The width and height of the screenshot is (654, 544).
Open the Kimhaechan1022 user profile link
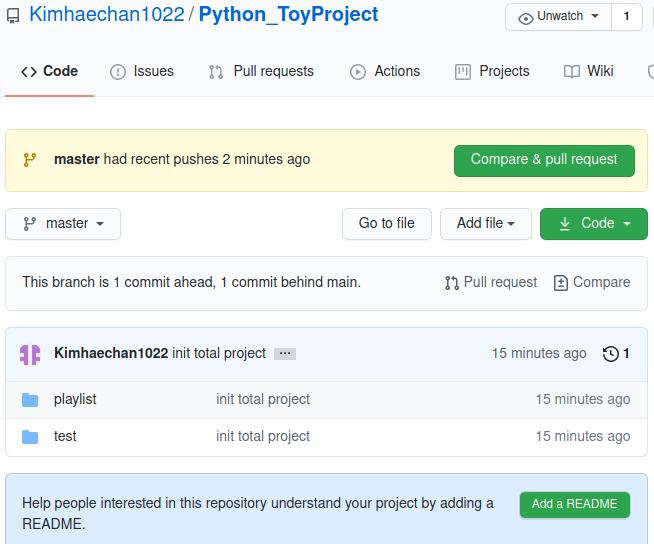click(x=107, y=15)
